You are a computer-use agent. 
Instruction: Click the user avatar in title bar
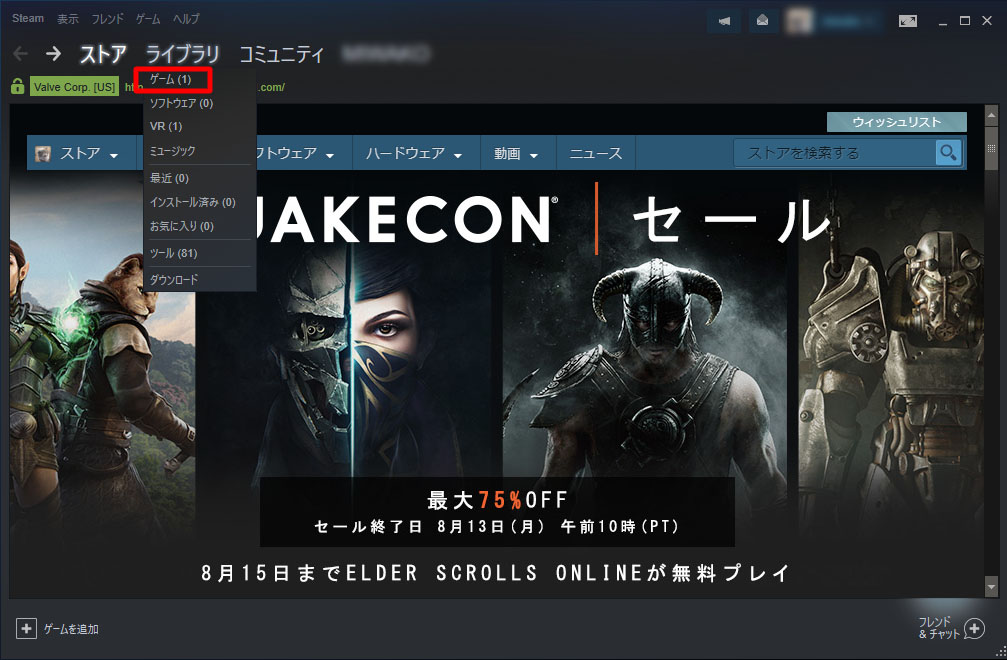[x=799, y=21]
